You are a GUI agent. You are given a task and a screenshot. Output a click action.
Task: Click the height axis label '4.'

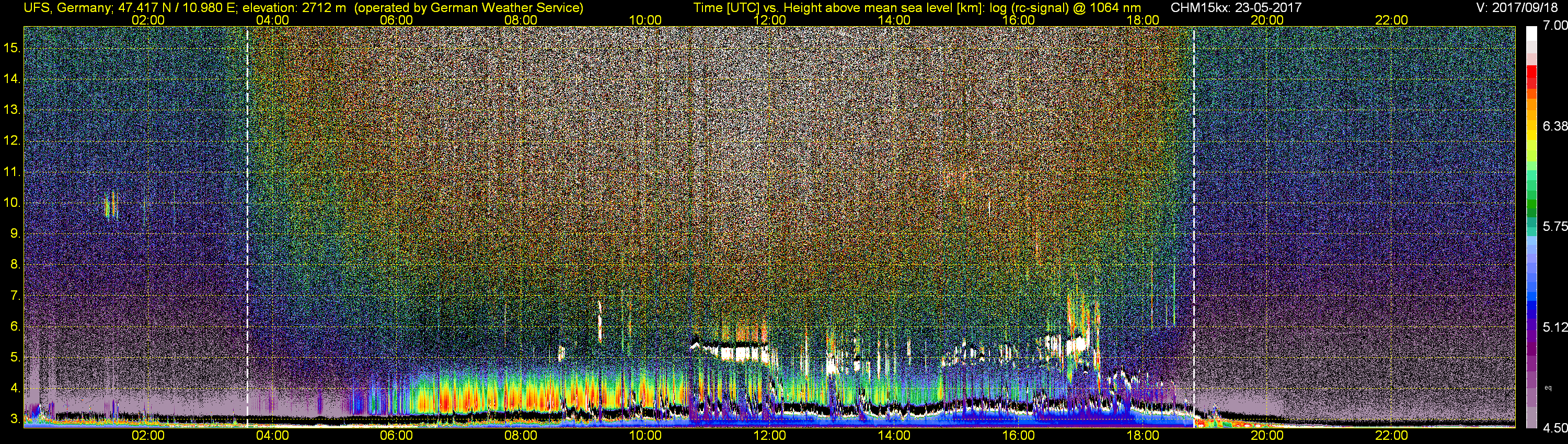coord(16,388)
